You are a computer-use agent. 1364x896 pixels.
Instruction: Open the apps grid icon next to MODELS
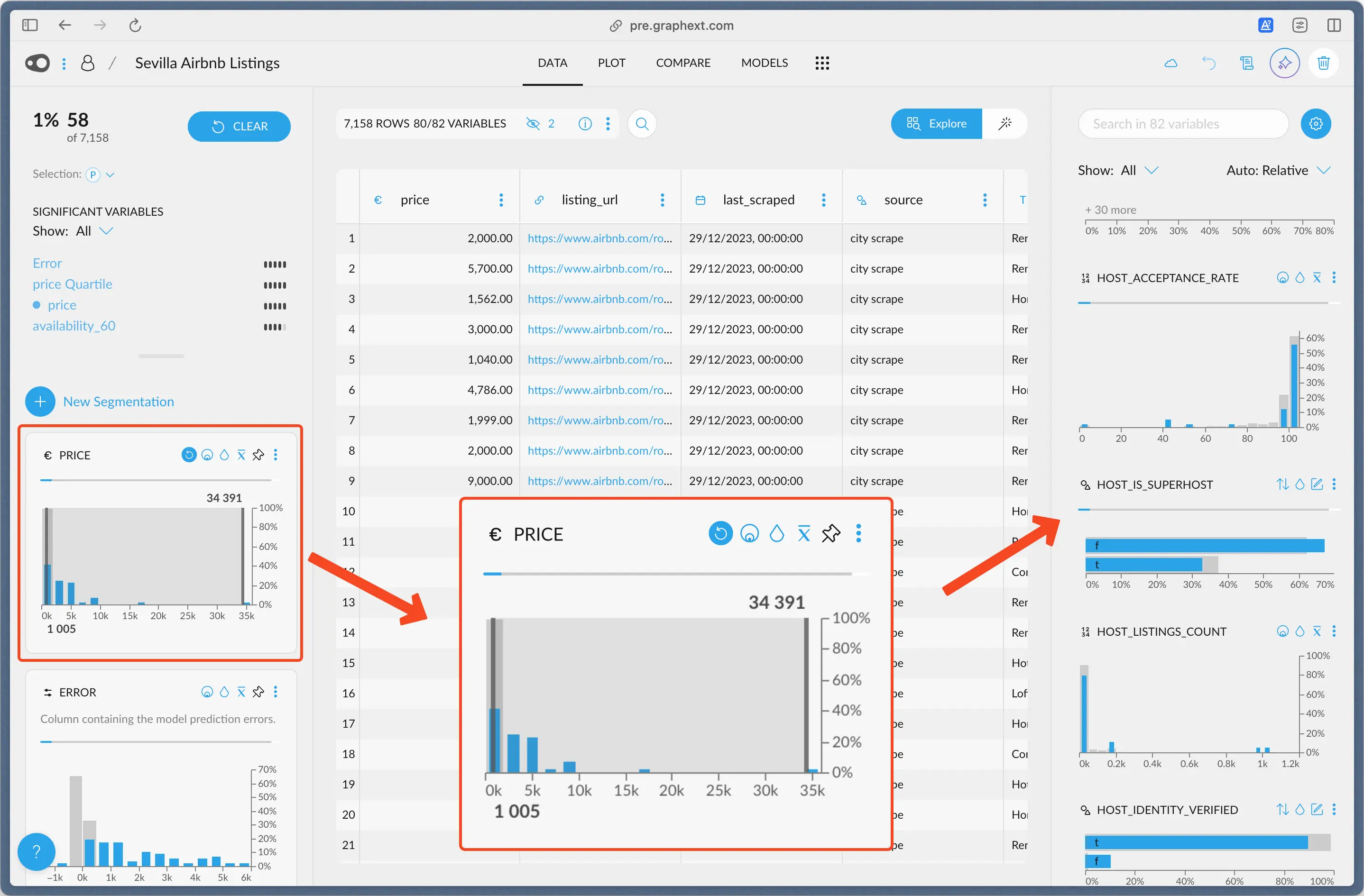coord(822,63)
